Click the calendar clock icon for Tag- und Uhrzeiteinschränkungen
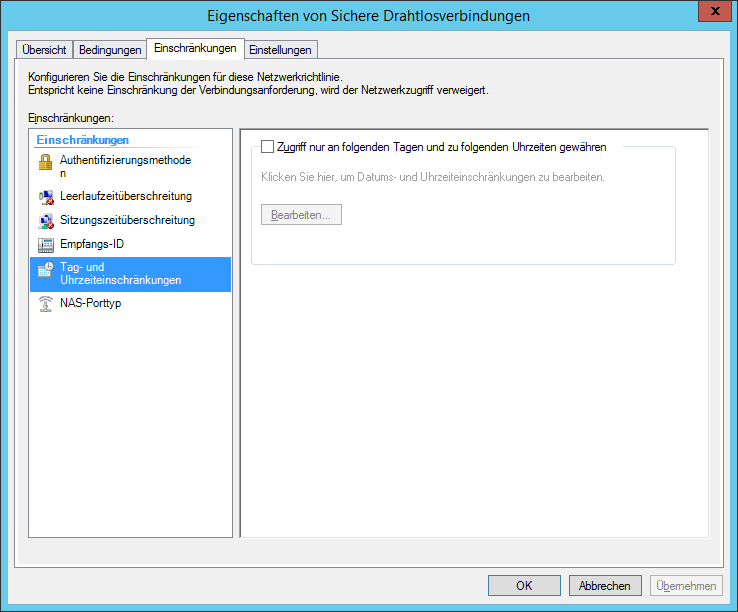This screenshot has height=612, width=738. point(46,269)
